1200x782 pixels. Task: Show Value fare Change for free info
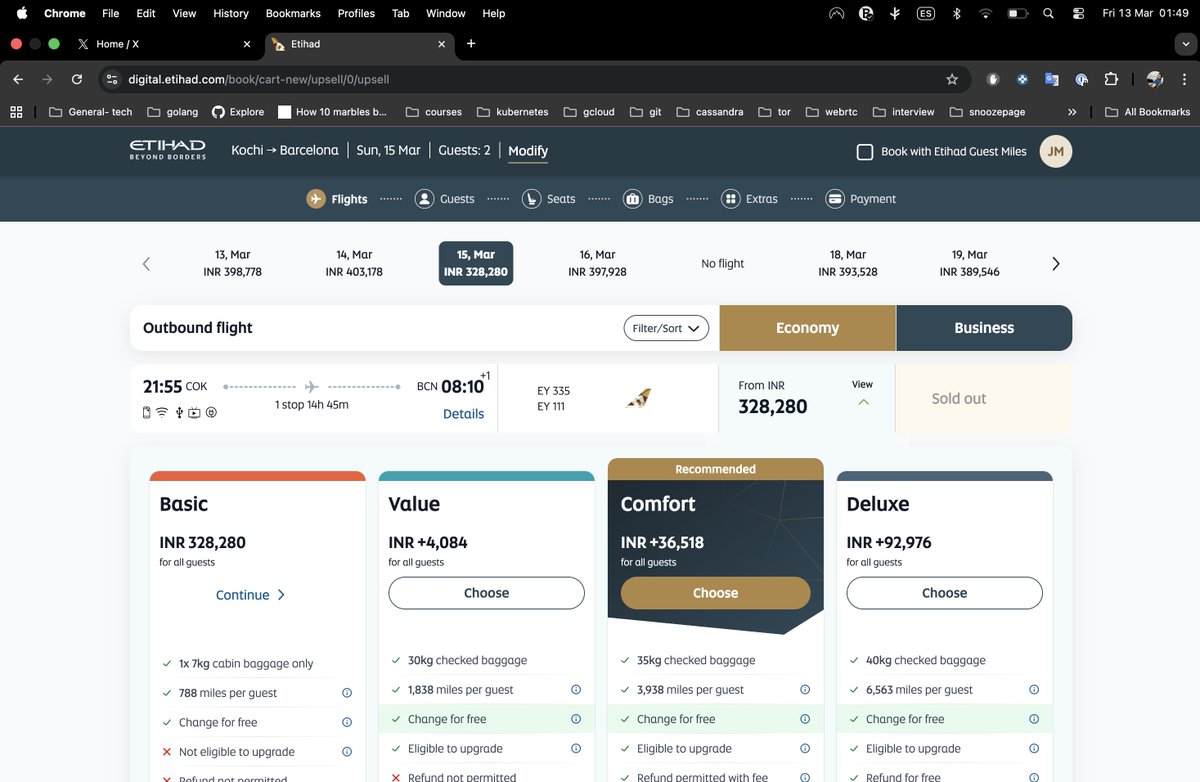576,719
